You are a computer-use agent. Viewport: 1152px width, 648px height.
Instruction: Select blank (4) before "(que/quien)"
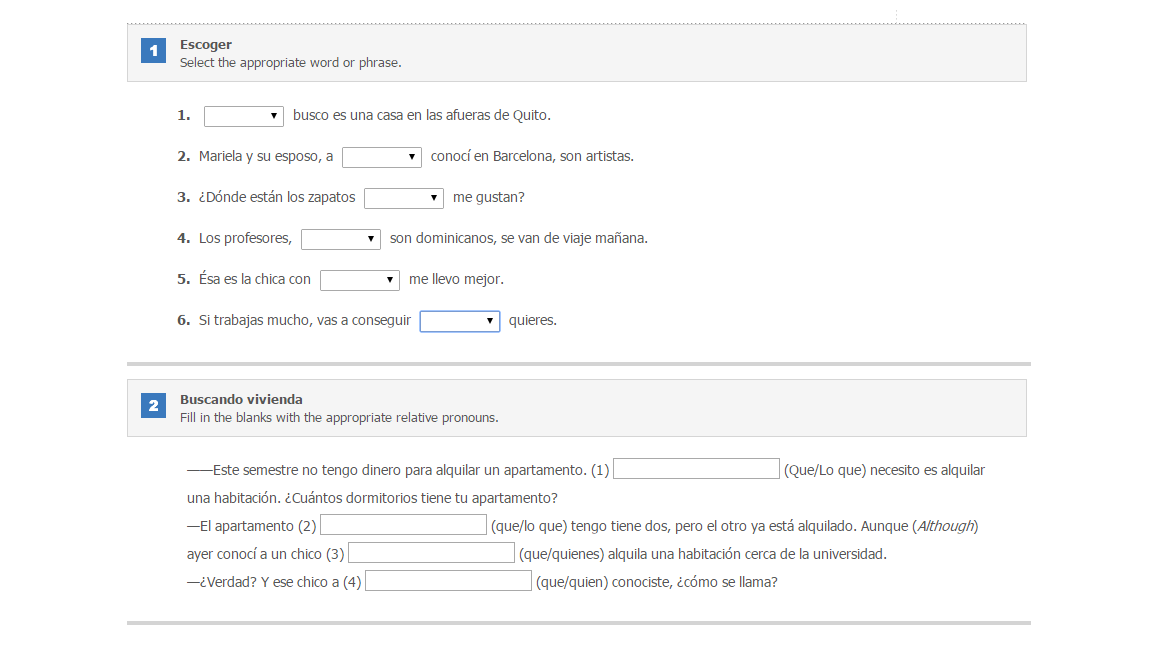point(448,580)
